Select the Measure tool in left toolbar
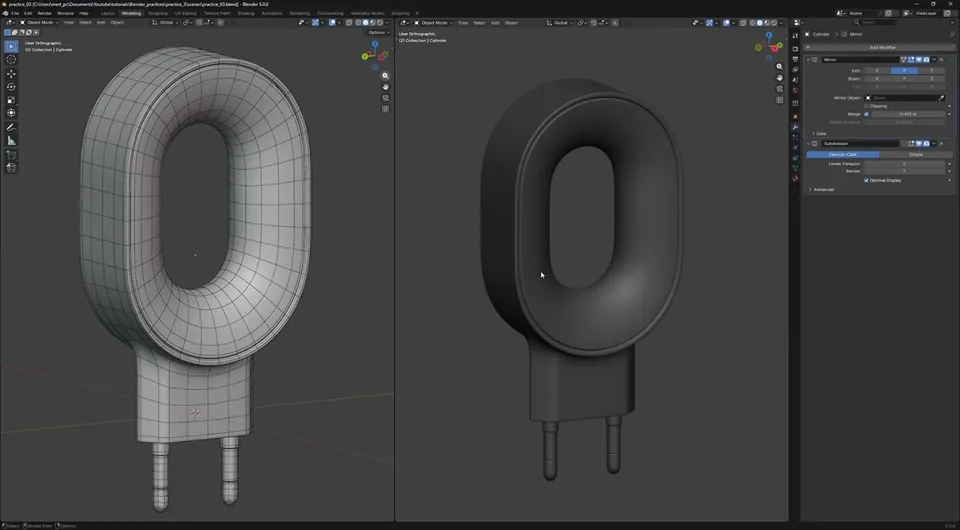 coord(11,141)
